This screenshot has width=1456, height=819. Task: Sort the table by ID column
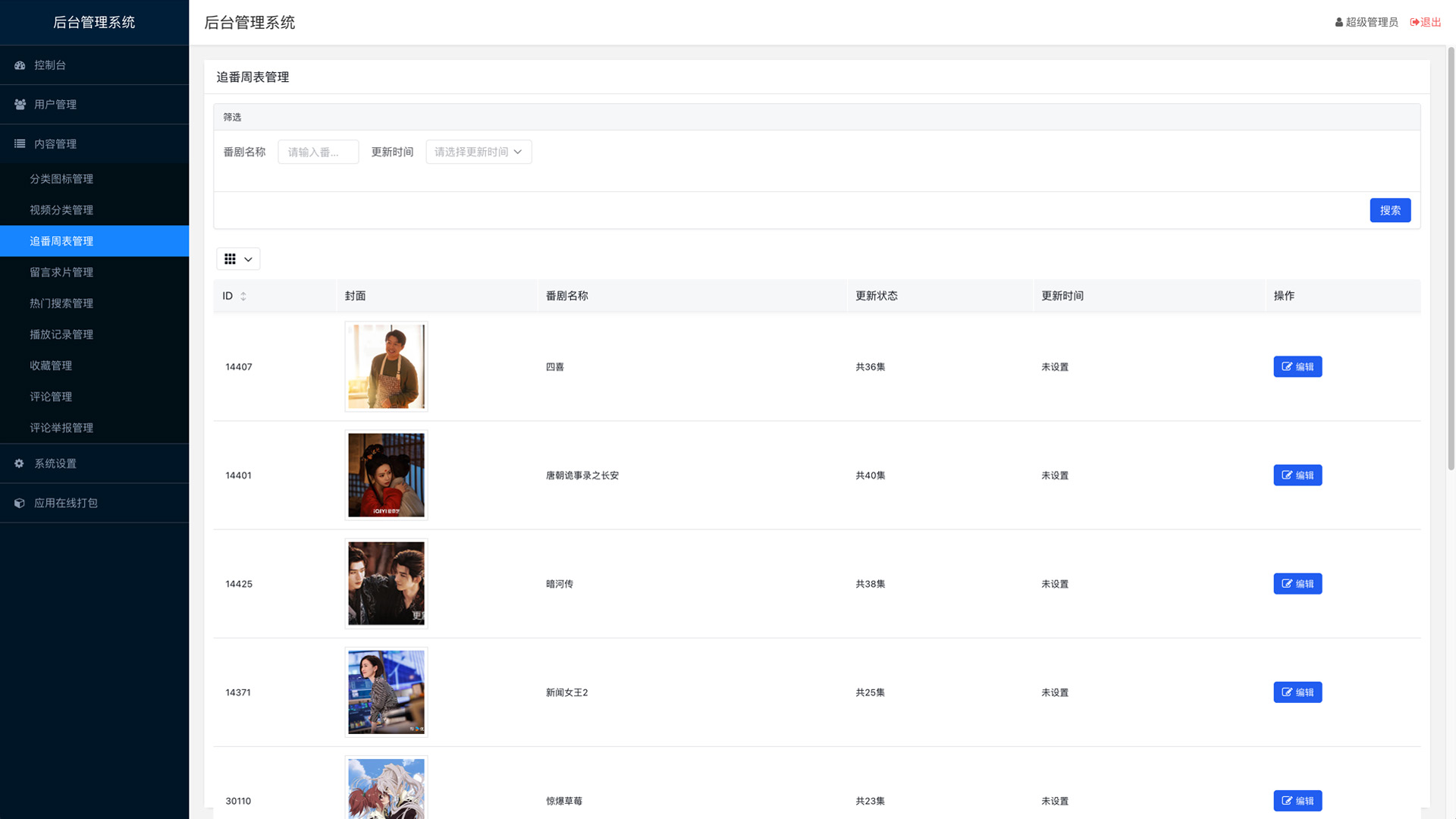[x=243, y=297]
